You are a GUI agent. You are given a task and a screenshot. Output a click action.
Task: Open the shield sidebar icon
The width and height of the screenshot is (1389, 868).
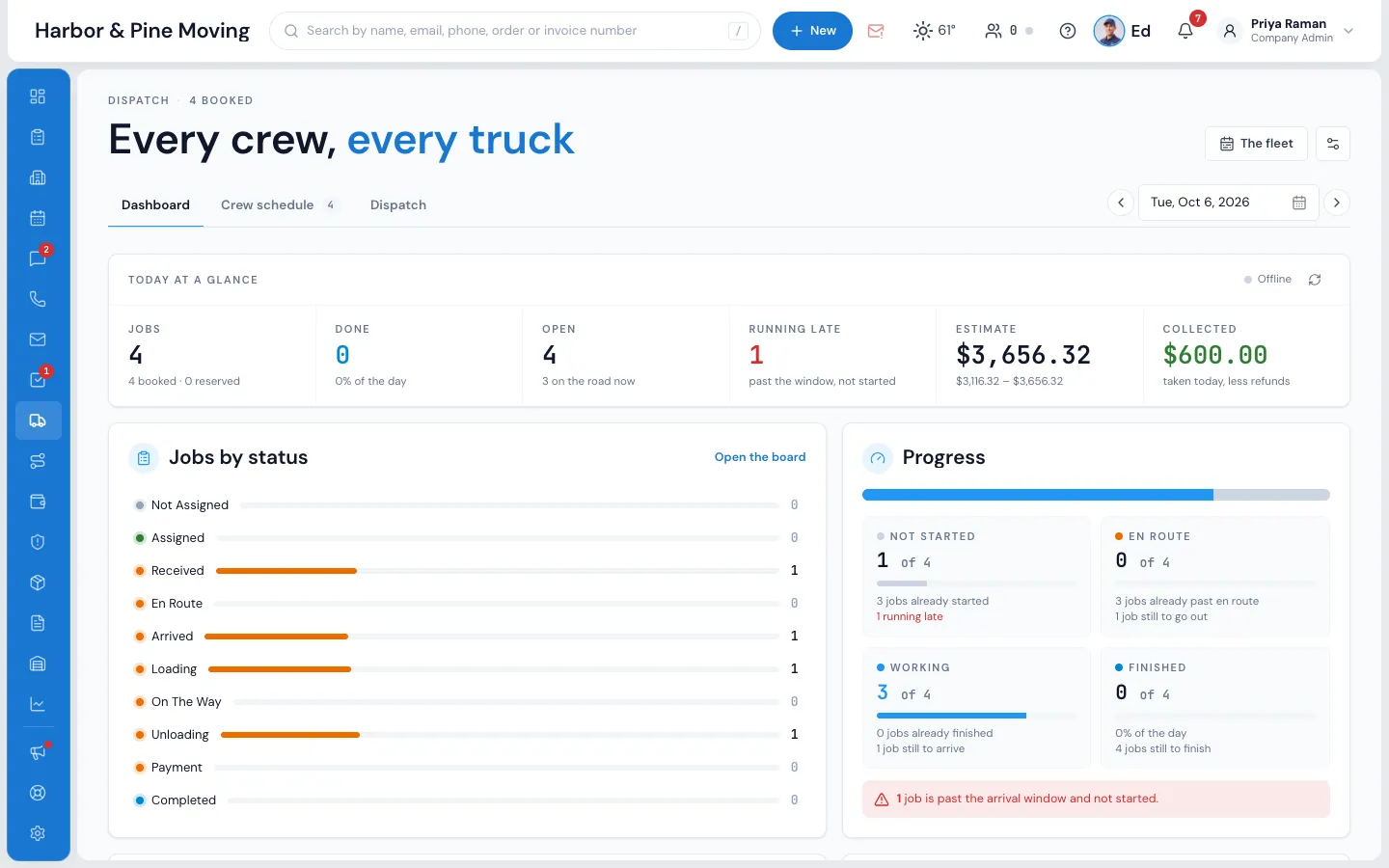point(38,542)
